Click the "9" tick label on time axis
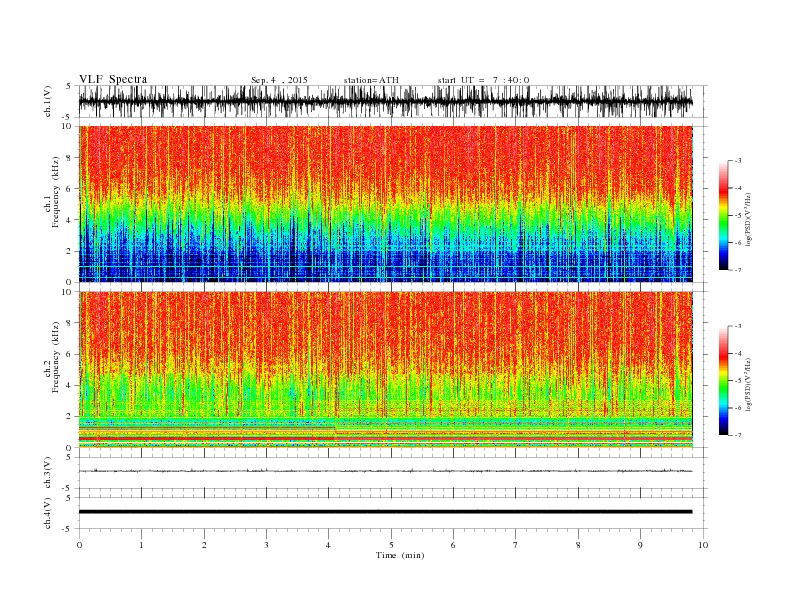 pyautogui.click(x=640, y=545)
